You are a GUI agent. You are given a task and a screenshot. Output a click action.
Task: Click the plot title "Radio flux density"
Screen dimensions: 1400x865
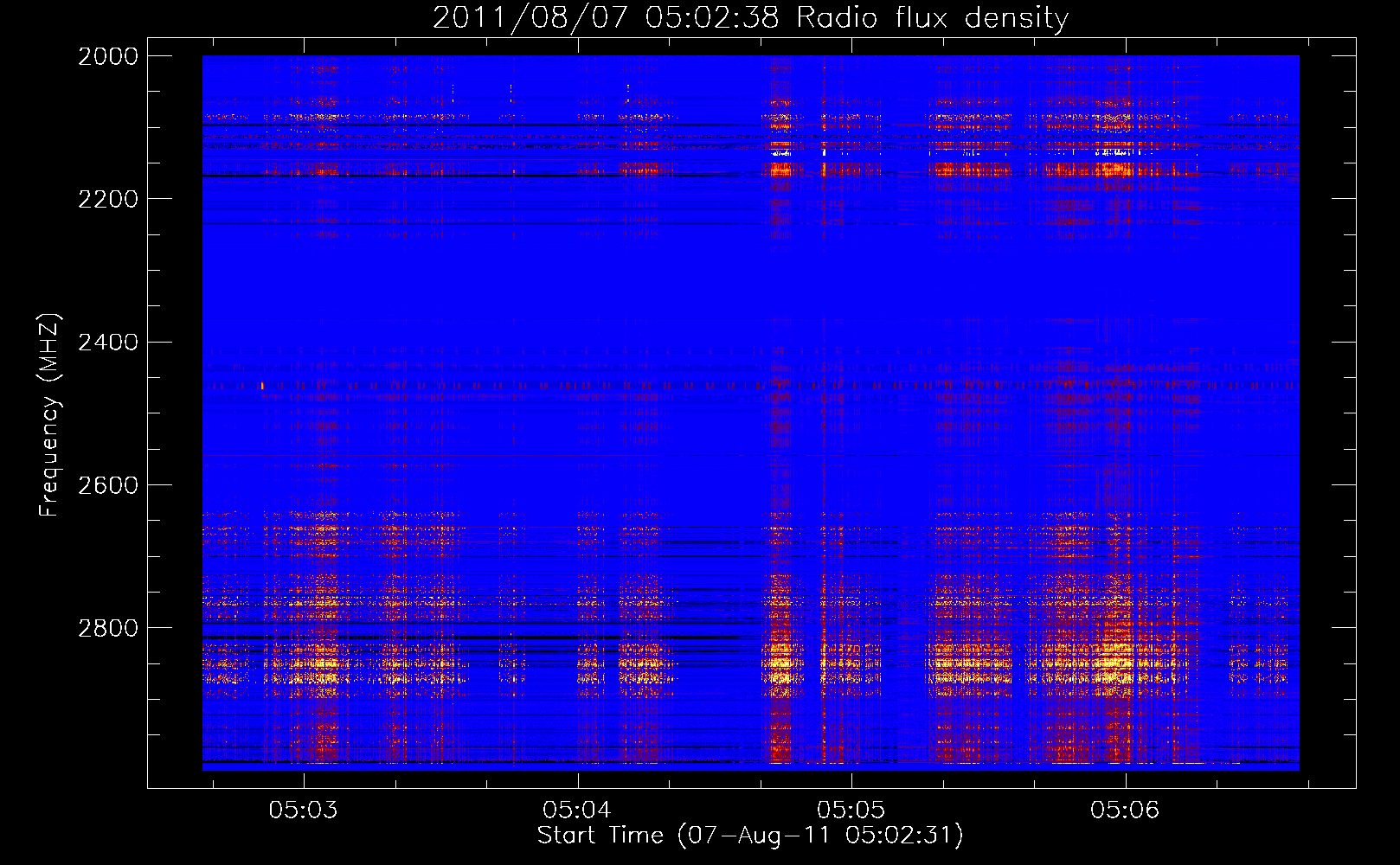point(932,17)
